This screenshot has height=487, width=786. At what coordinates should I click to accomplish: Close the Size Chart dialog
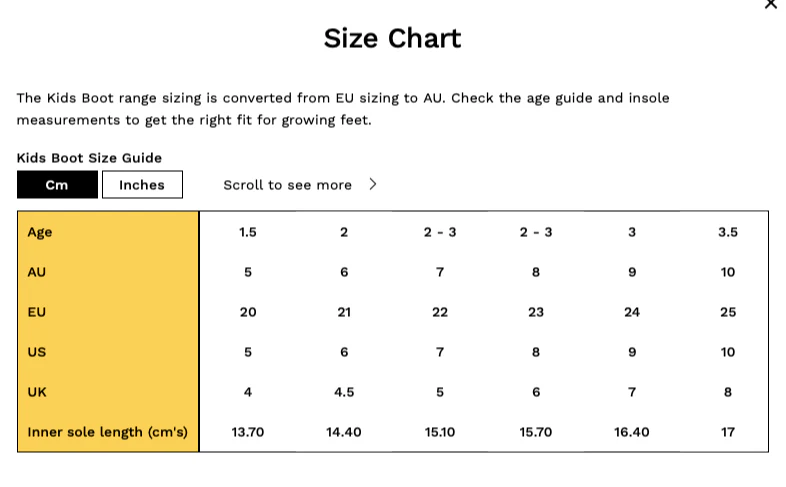[x=770, y=4]
